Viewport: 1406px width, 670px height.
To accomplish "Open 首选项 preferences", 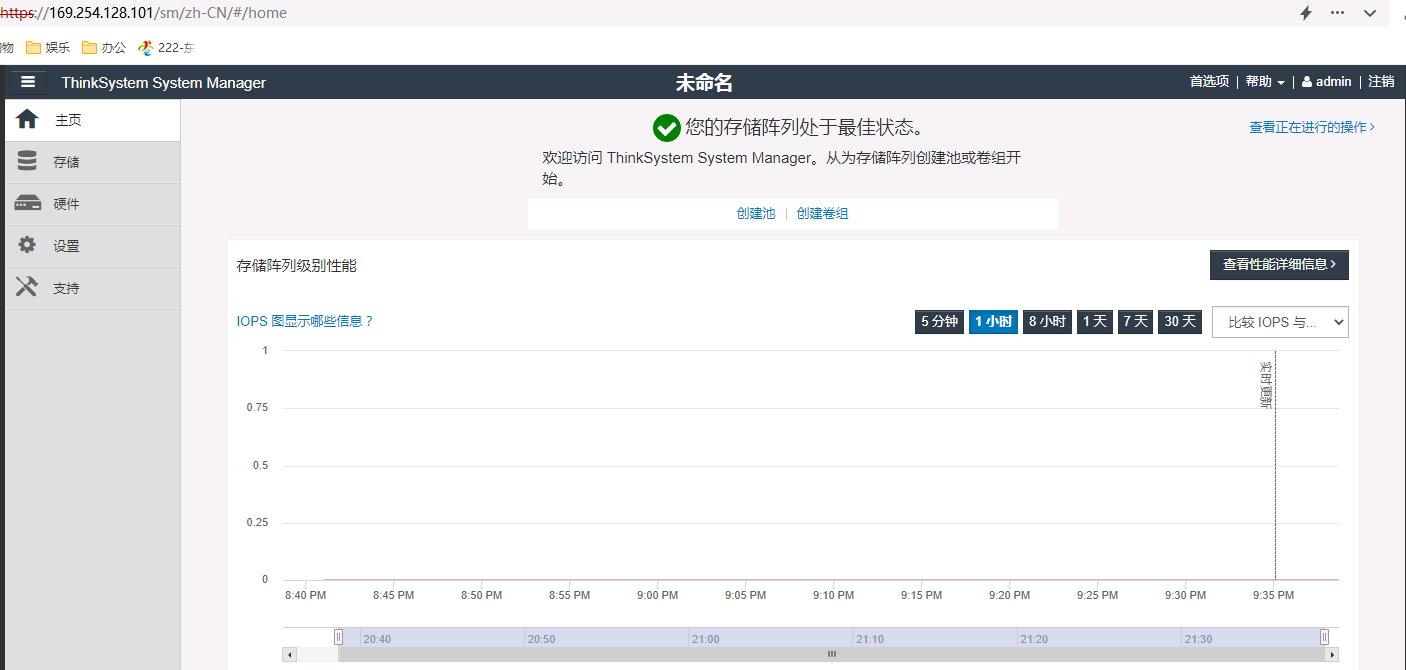I will 1209,82.
